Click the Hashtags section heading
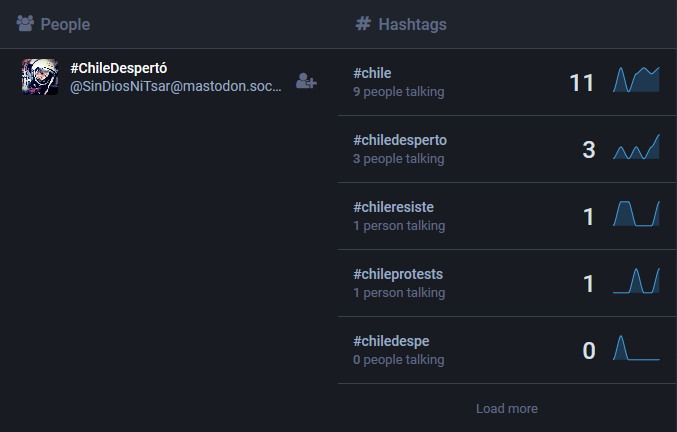 (412, 23)
